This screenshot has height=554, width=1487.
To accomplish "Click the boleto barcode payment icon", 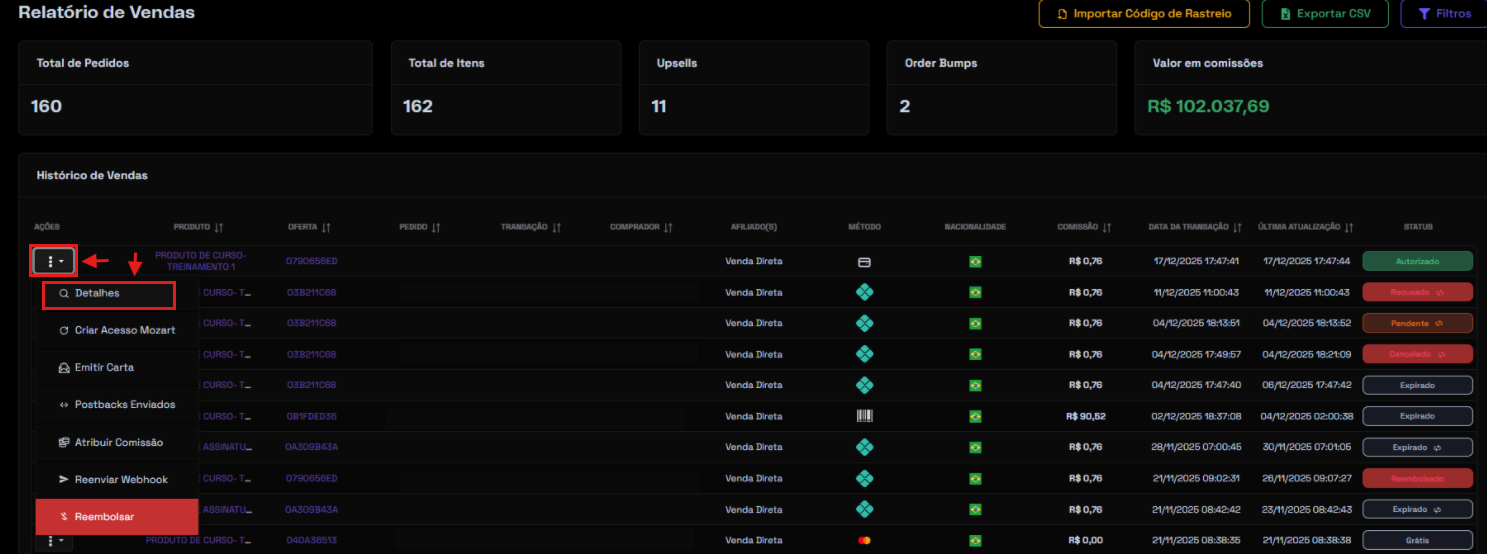I will (x=865, y=416).
